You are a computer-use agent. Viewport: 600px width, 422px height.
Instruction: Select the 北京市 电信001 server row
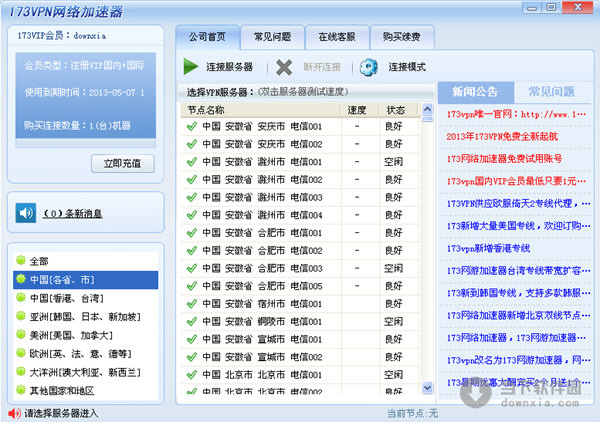pos(262,386)
